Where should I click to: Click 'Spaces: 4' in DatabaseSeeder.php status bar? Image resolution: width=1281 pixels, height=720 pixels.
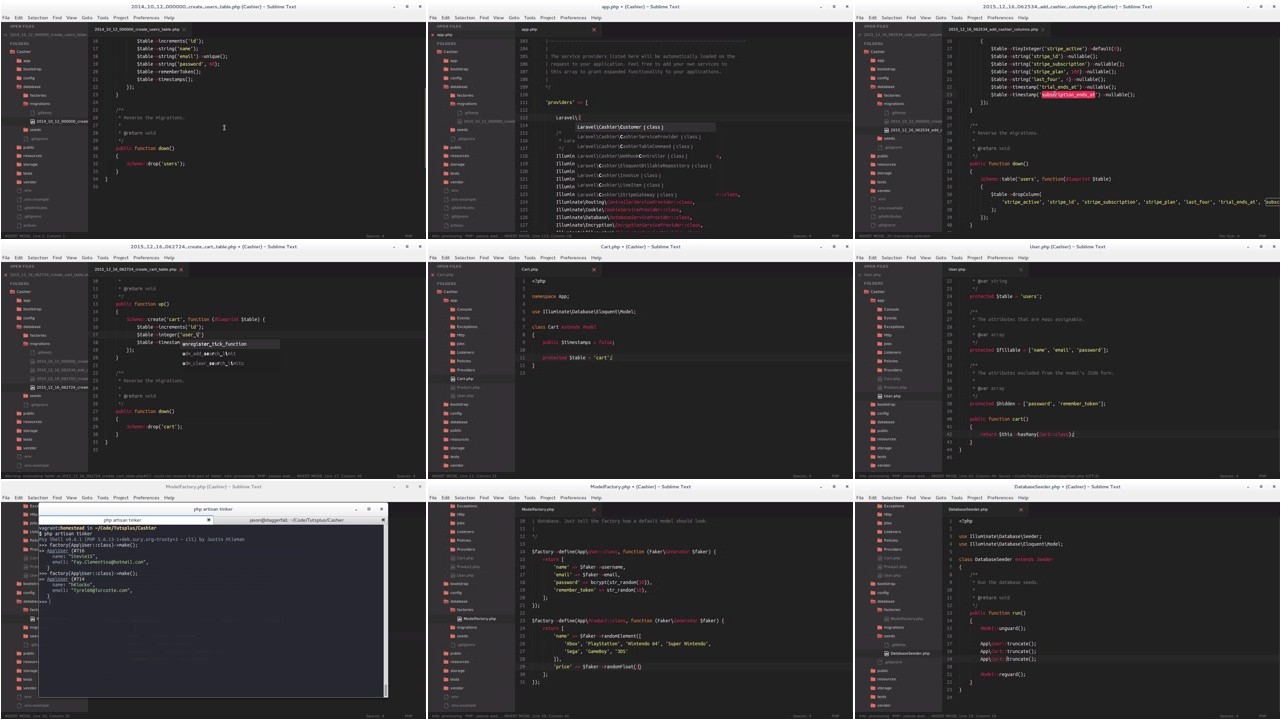[x=1229, y=716]
